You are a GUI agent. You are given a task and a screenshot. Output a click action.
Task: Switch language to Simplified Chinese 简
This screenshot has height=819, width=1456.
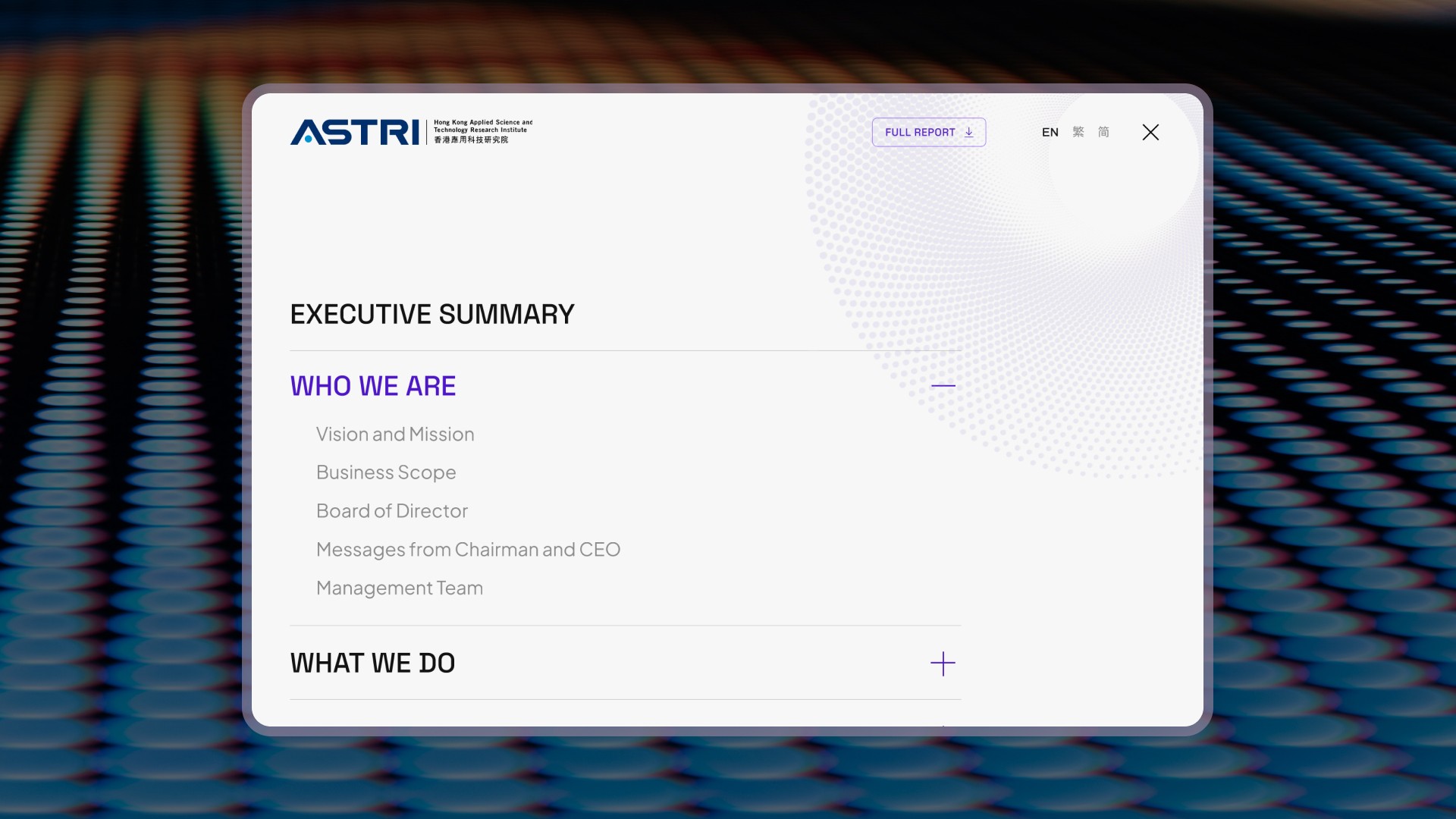click(x=1103, y=132)
